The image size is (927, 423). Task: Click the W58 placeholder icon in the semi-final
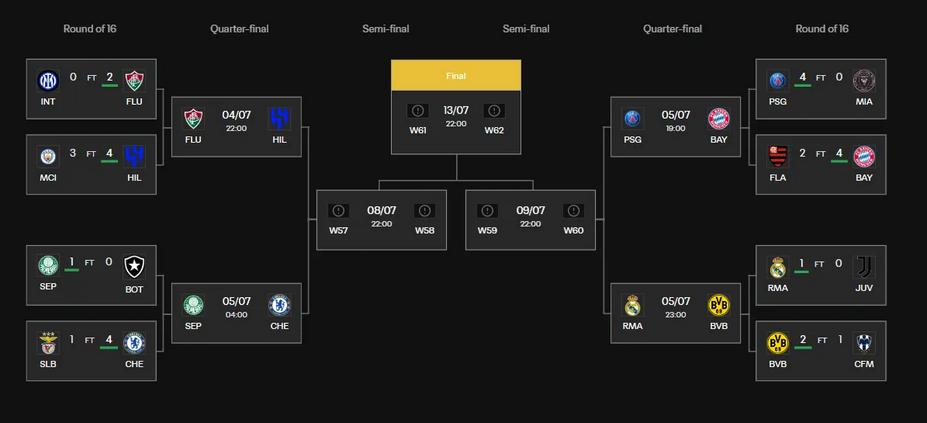click(x=424, y=211)
